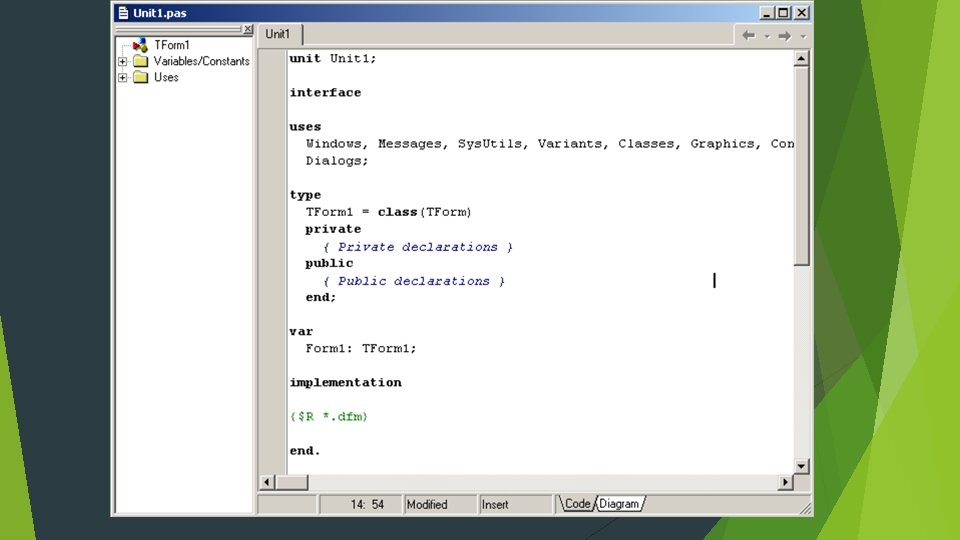
Task: Close the Code Explorer pane
Action: tap(247, 29)
